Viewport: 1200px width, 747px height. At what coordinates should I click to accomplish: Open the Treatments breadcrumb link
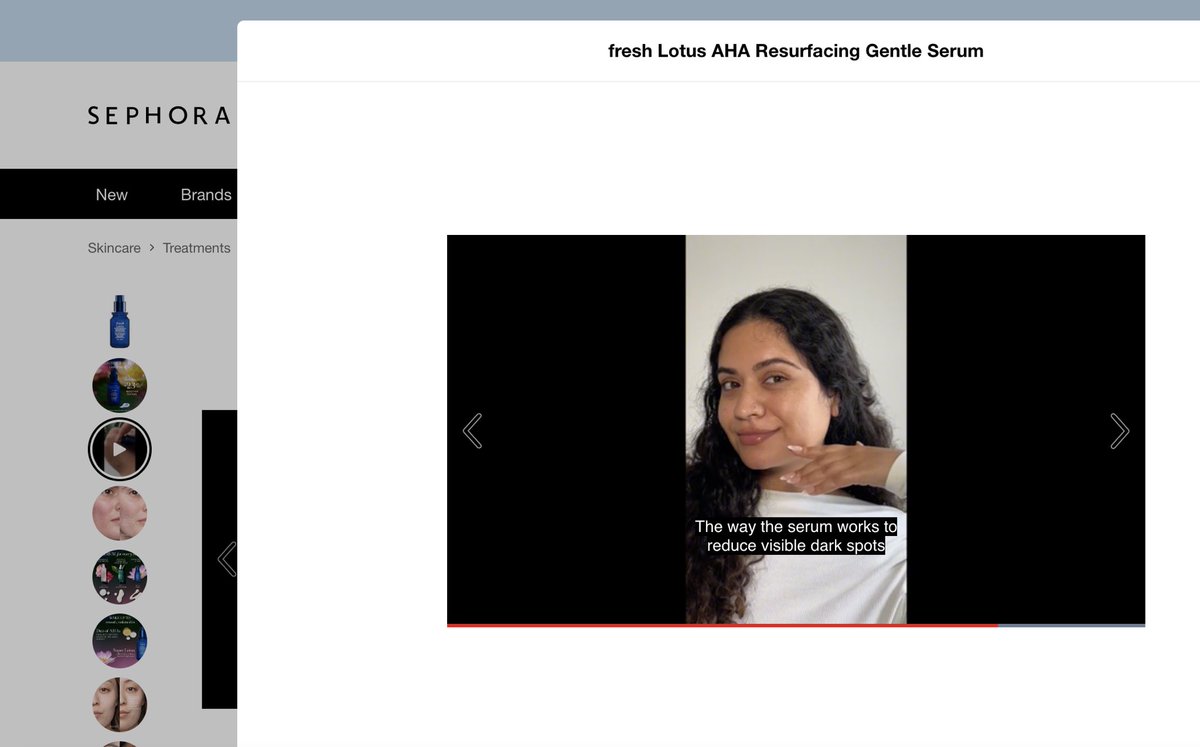[197, 248]
